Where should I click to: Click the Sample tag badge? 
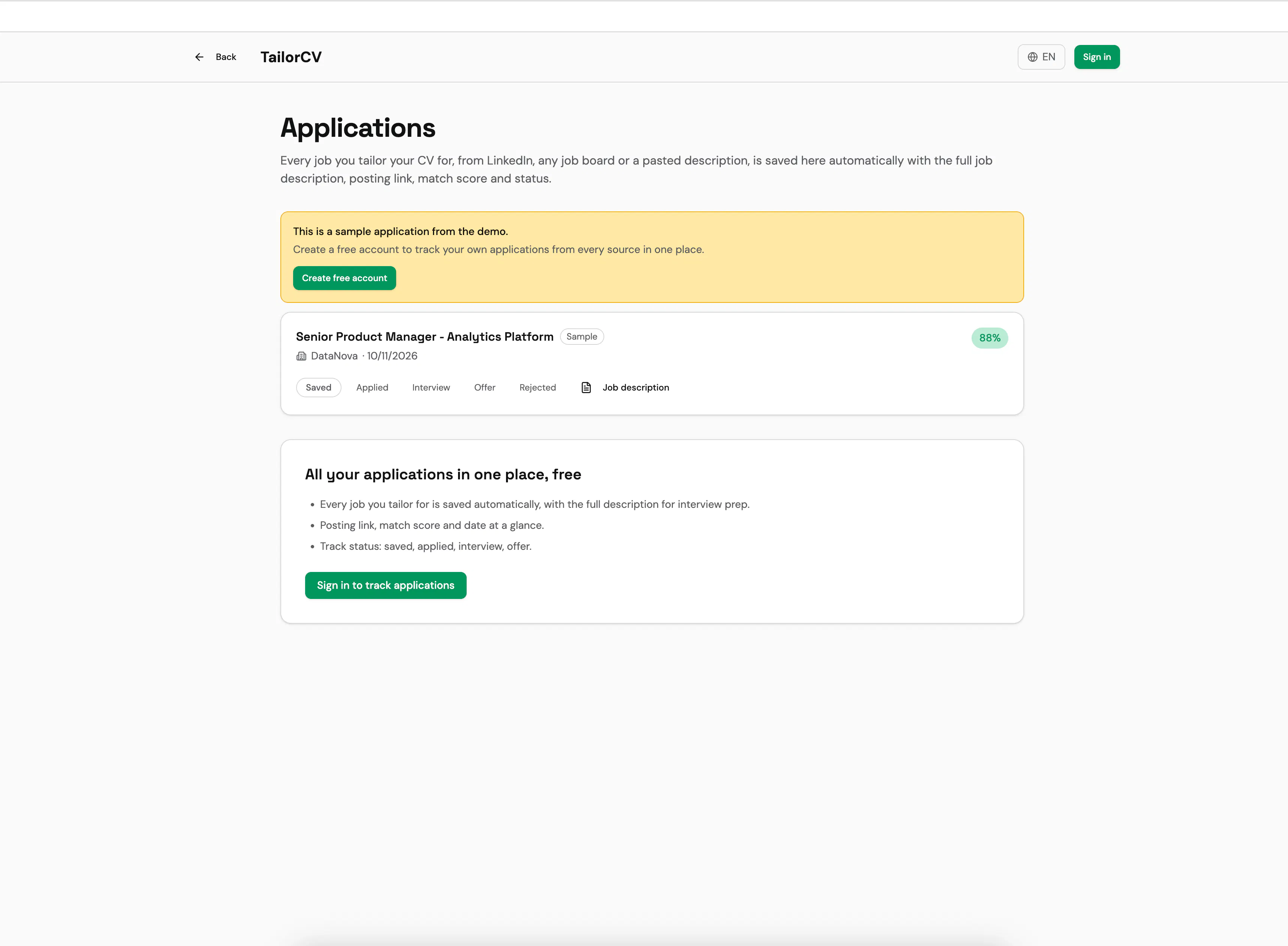point(582,337)
